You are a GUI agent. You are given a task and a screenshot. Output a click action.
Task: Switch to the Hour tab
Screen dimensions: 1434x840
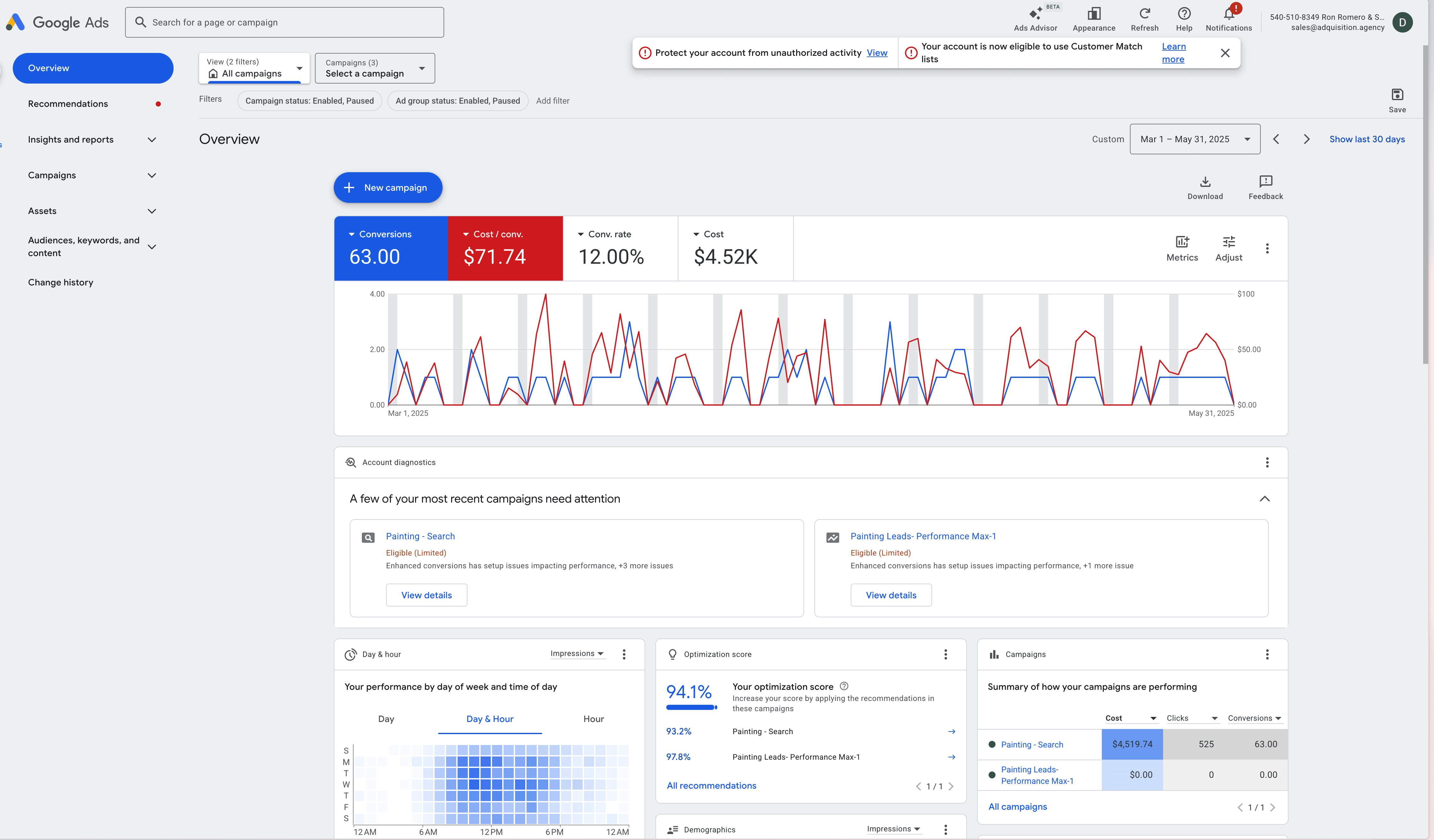click(x=593, y=719)
